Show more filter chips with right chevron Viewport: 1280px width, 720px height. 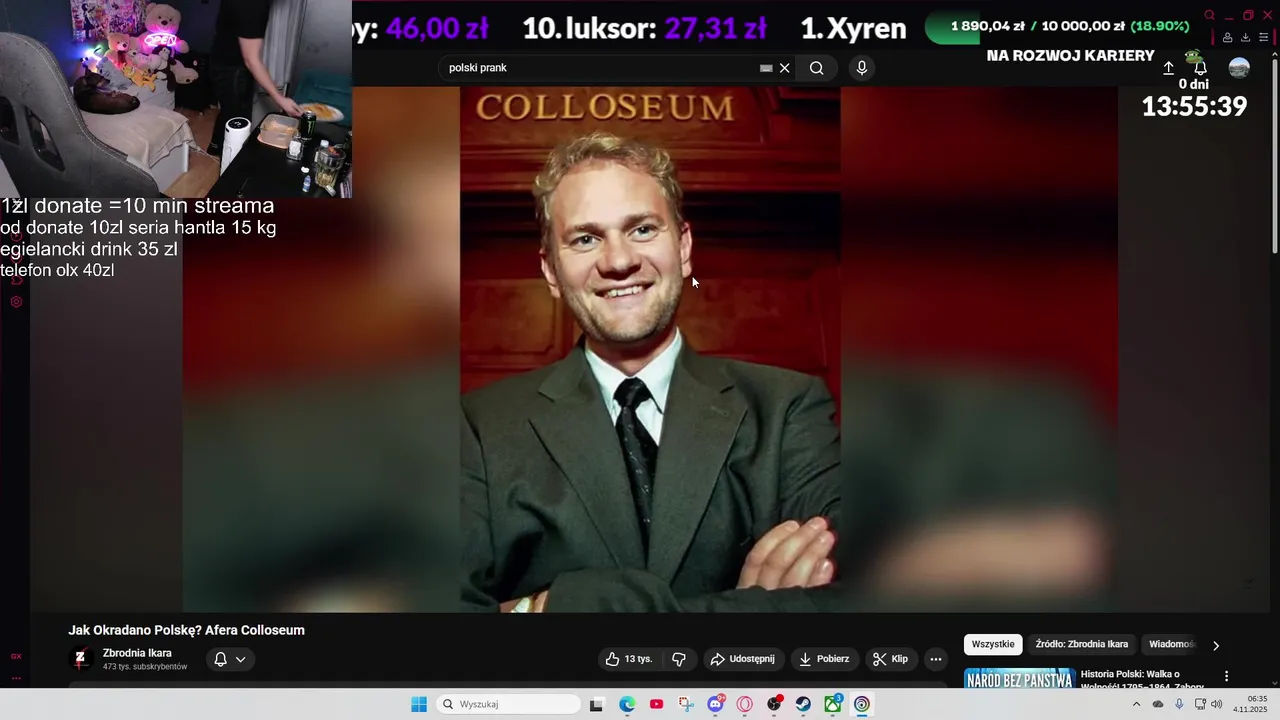pos(1216,645)
